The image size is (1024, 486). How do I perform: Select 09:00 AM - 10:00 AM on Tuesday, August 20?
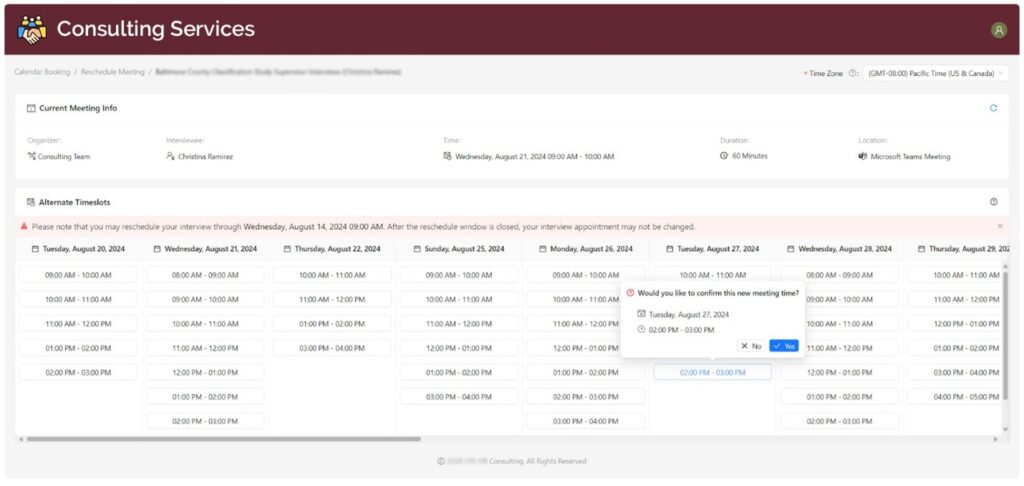(x=78, y=275)
